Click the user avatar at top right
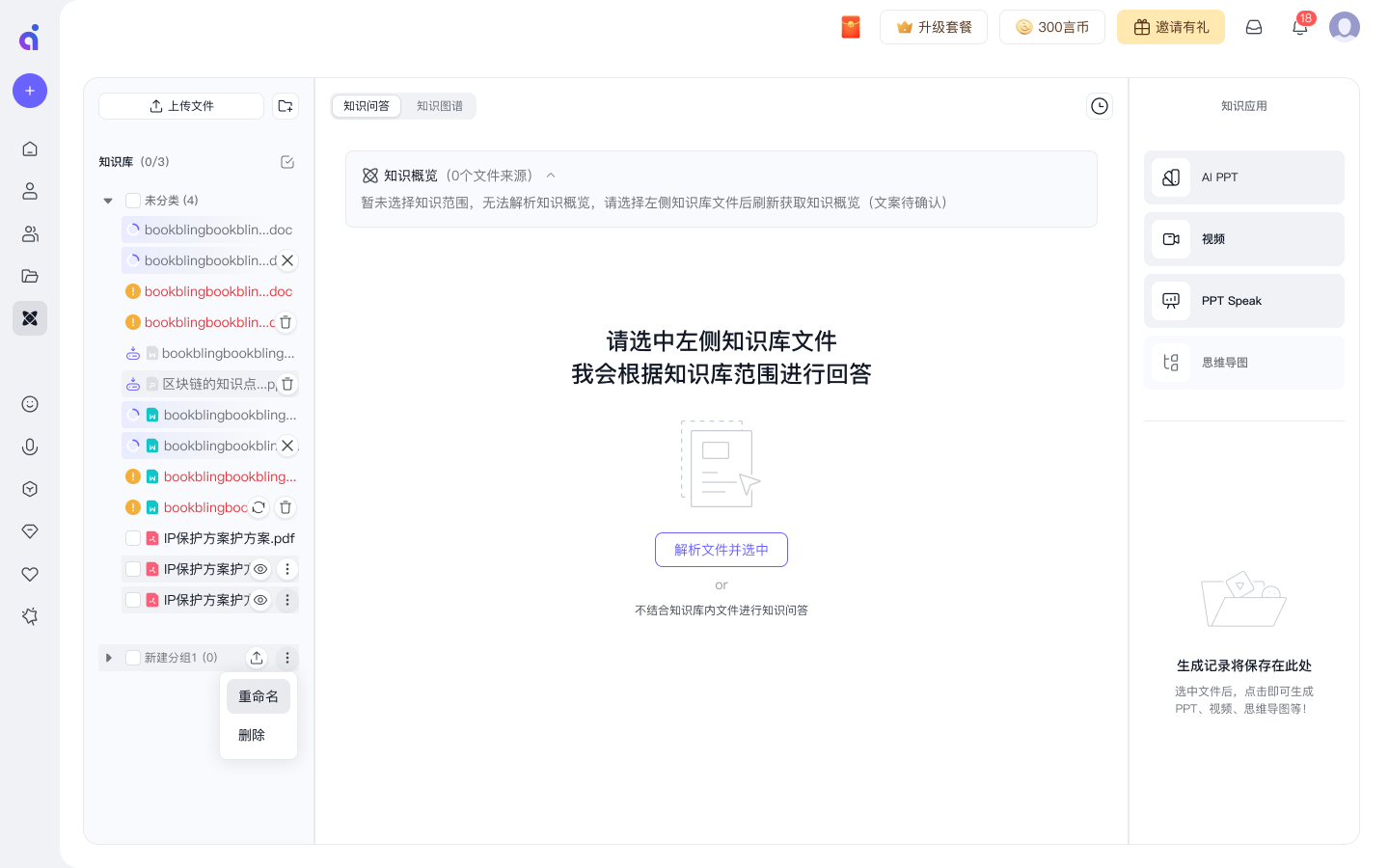 [1344, 26]
